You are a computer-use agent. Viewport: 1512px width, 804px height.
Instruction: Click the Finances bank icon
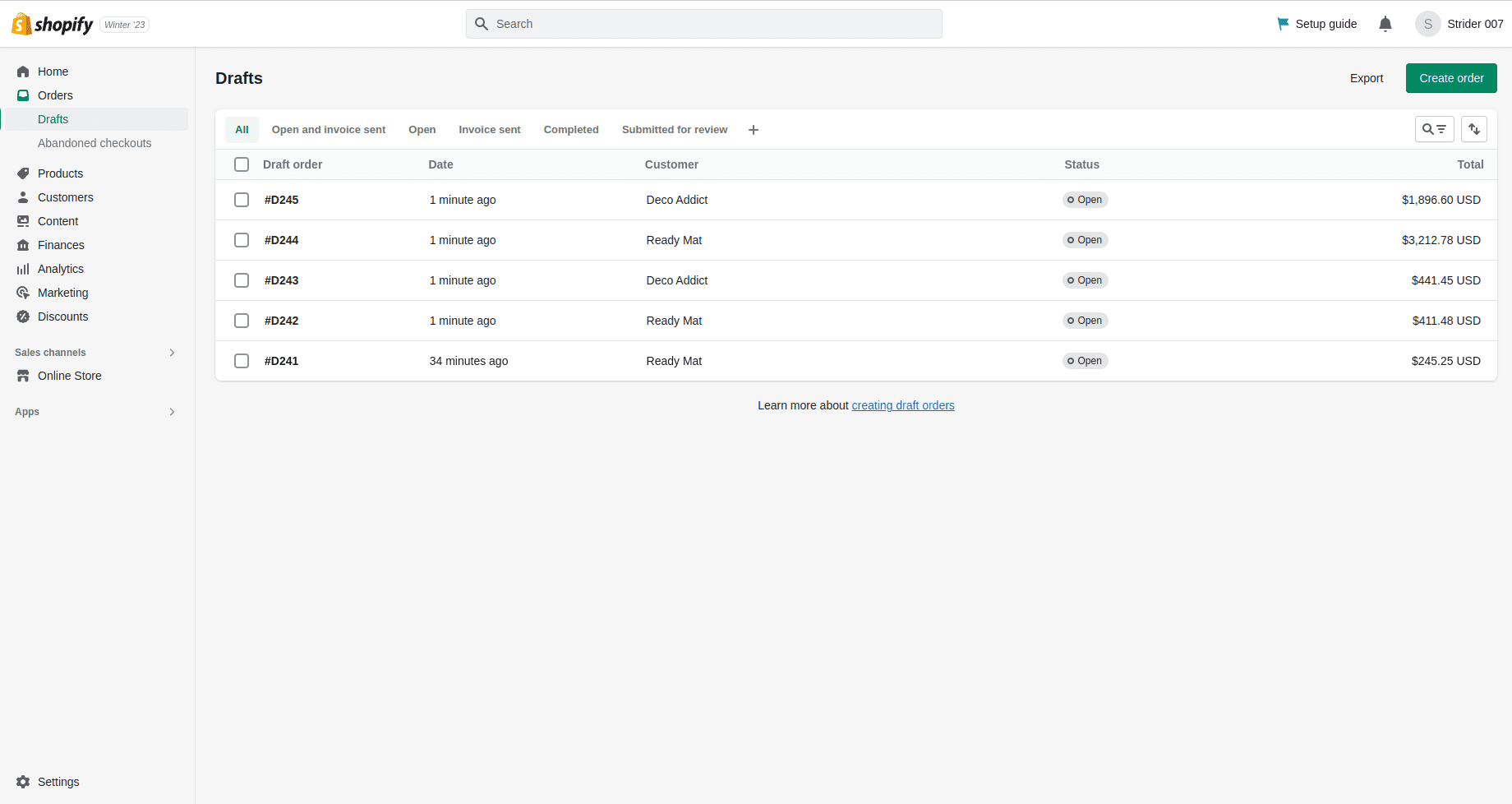(x=23, y=245)
